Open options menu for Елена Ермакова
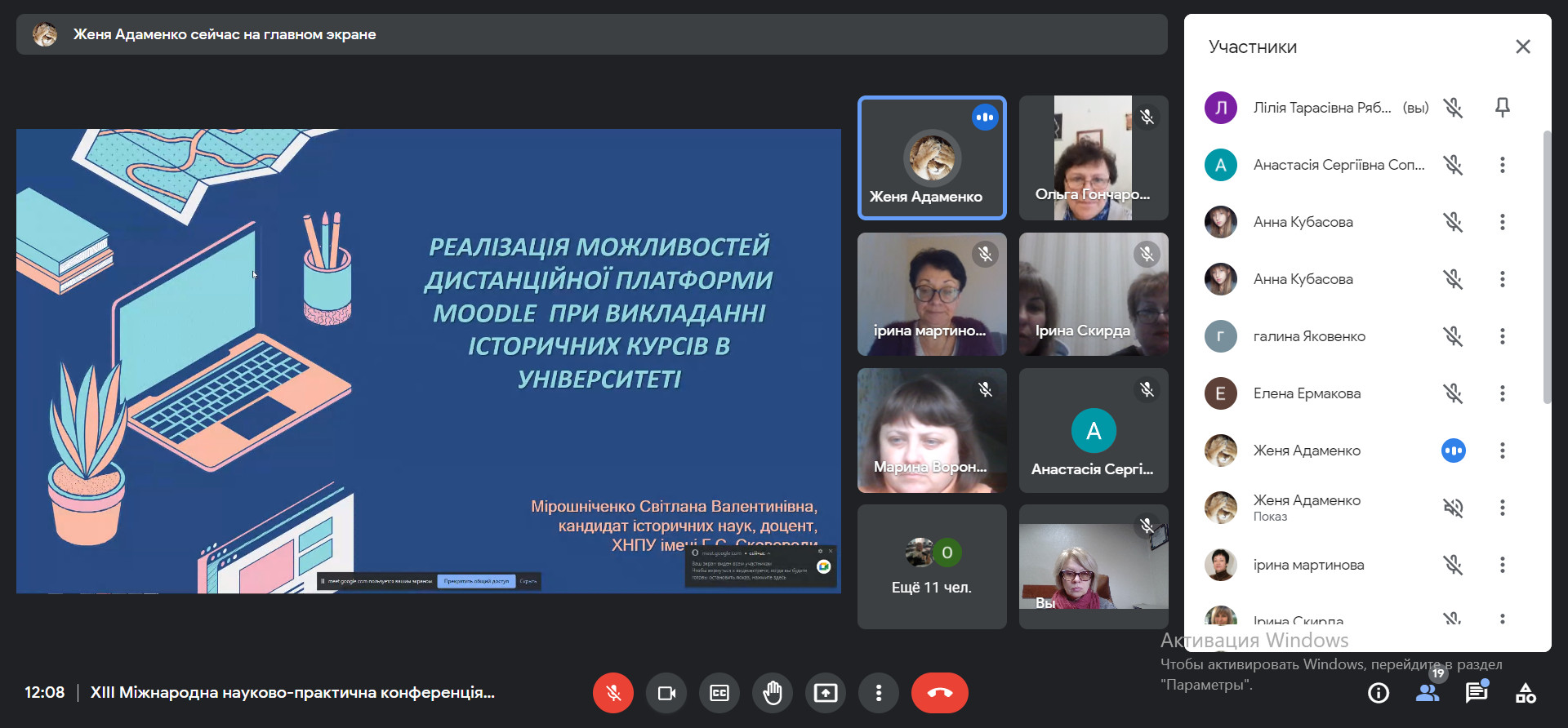1568x728 pixels. [x=1502, y=393]
